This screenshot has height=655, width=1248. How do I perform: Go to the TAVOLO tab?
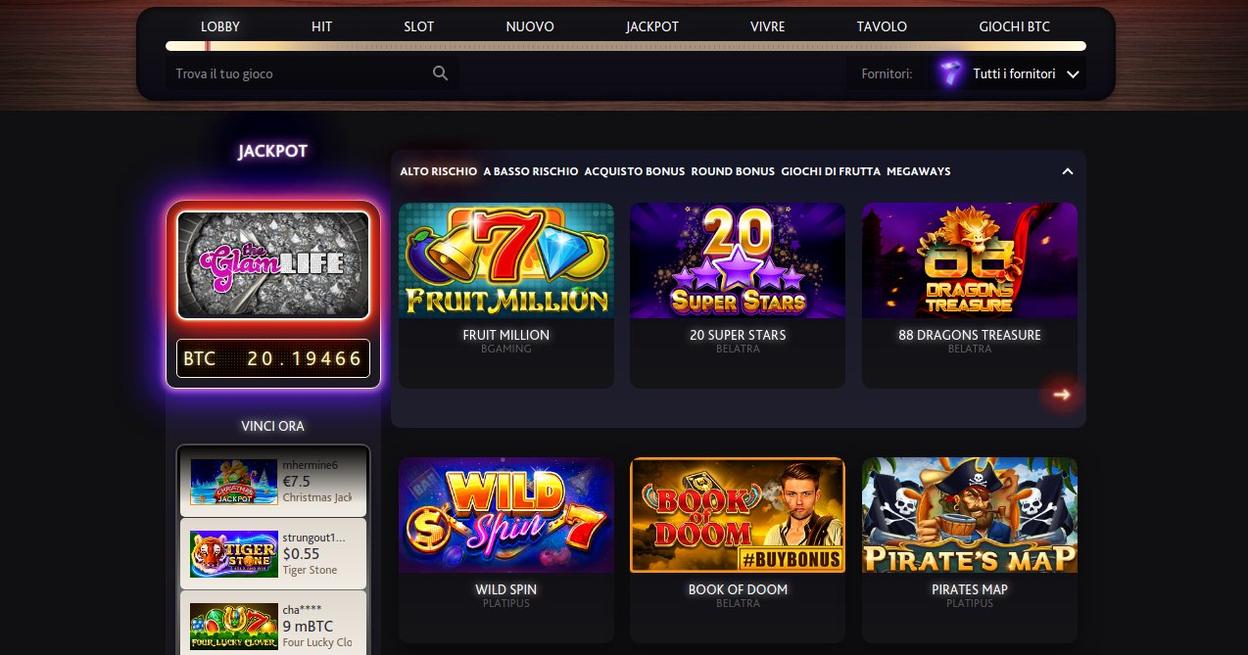click(881, 27)
